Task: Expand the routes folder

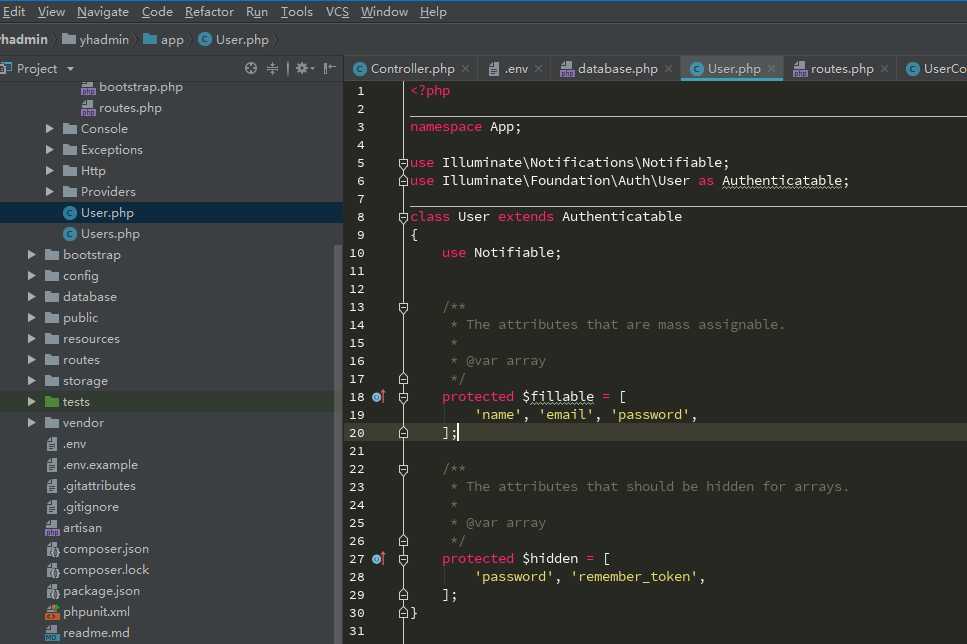Action: point(31,360)
